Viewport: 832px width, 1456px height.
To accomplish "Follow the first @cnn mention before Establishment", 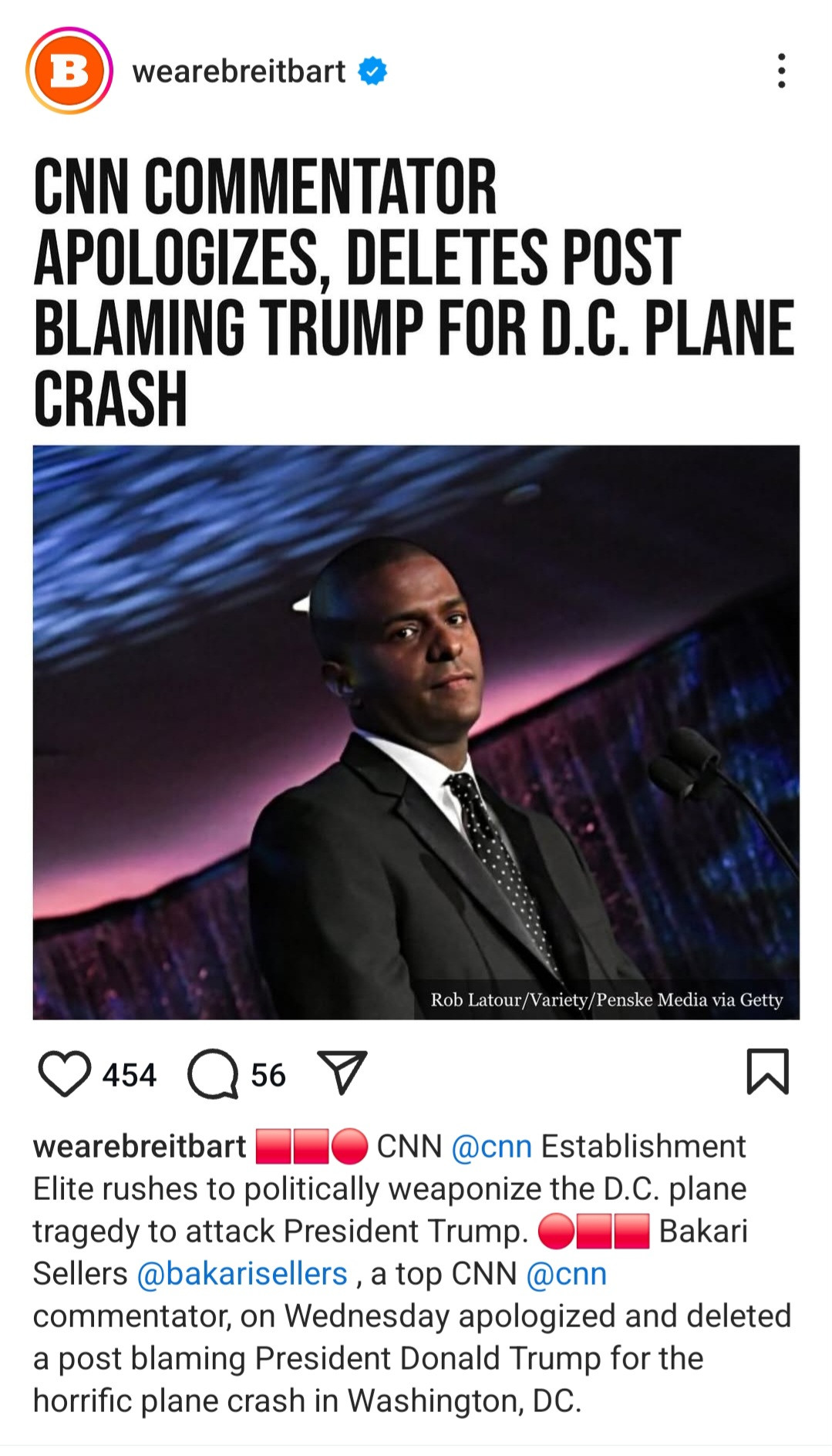I will (x=492, y=1147).
